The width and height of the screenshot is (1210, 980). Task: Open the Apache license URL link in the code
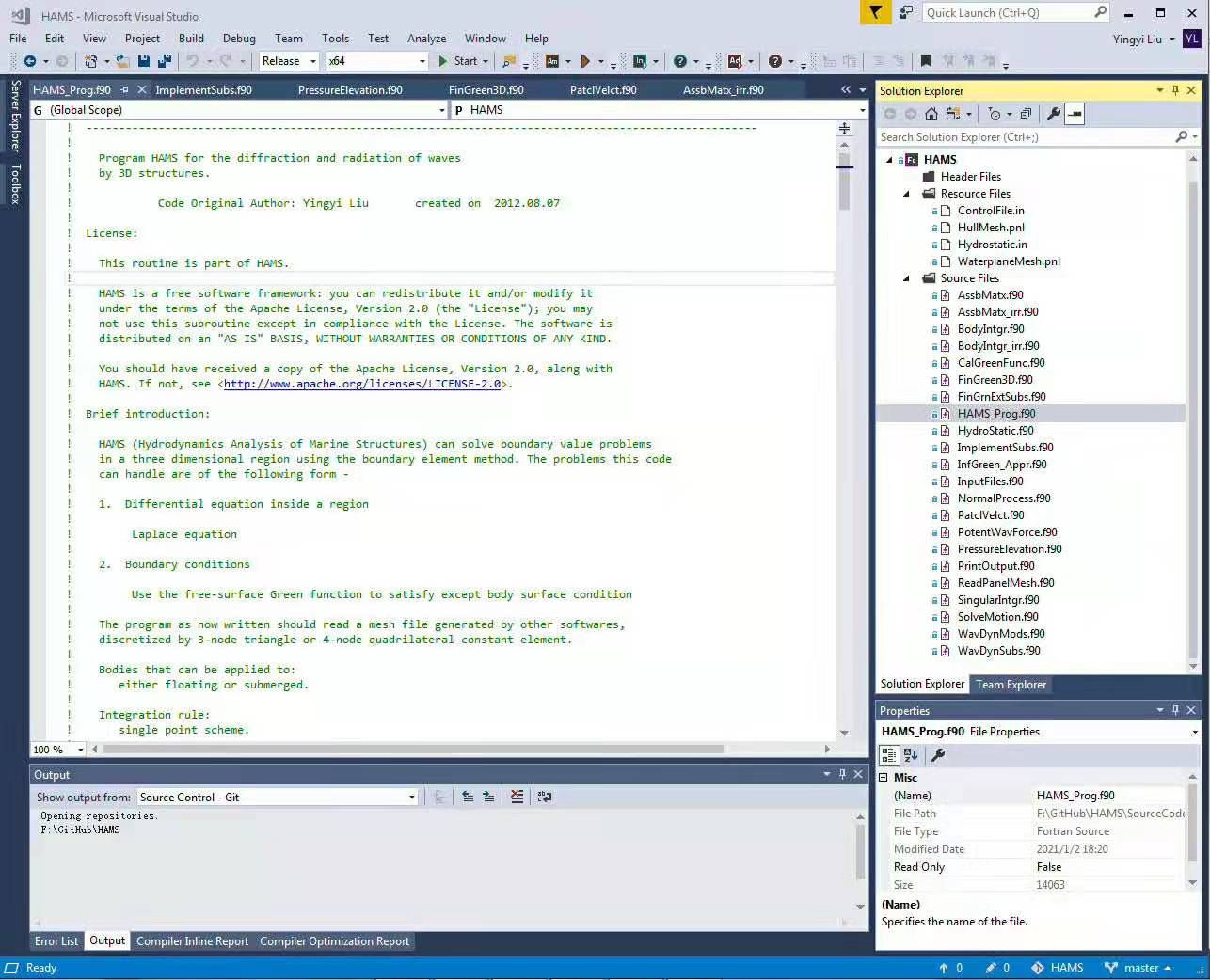[362, 384]
